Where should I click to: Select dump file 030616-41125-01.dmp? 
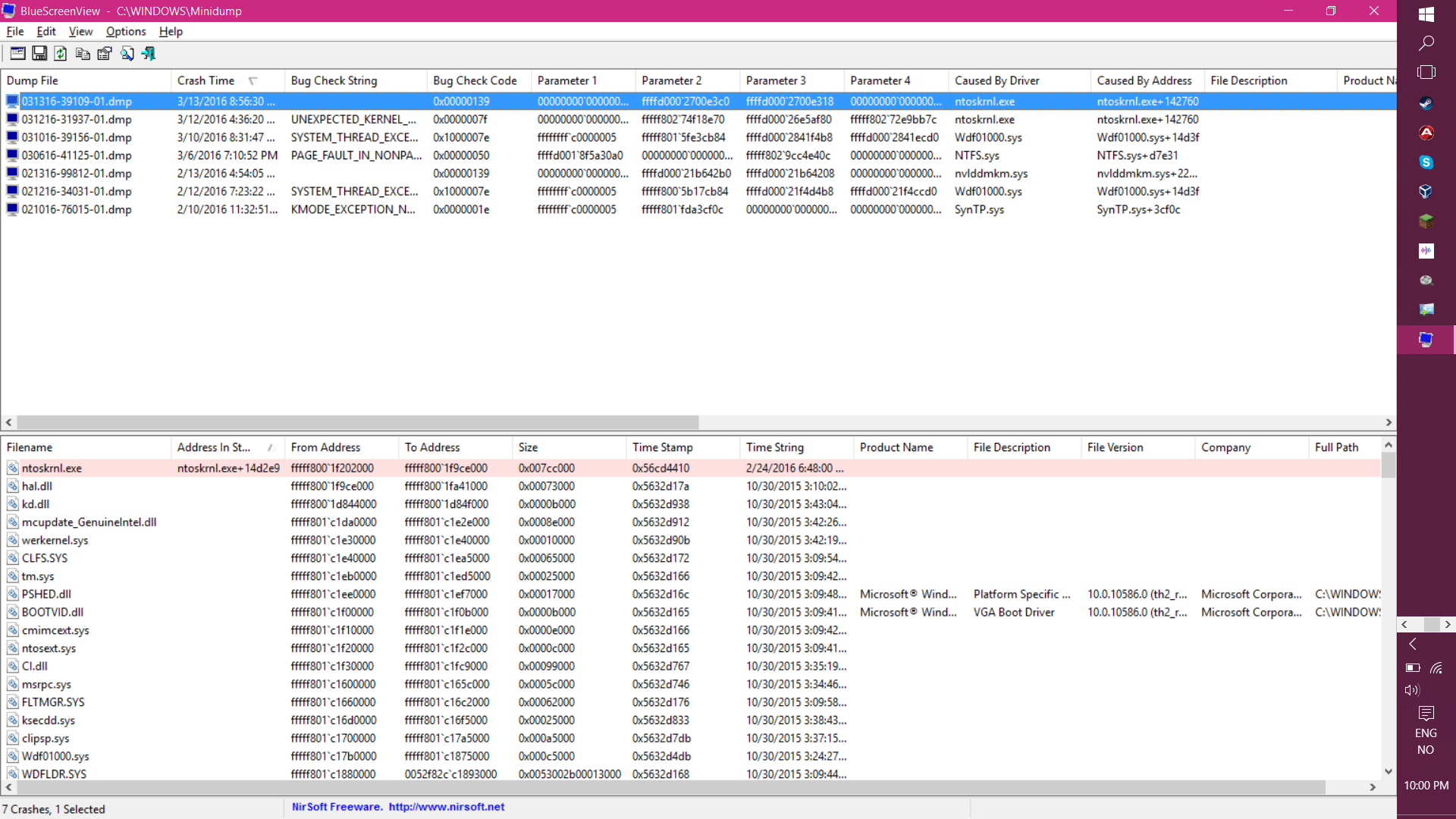click(77, 155)
